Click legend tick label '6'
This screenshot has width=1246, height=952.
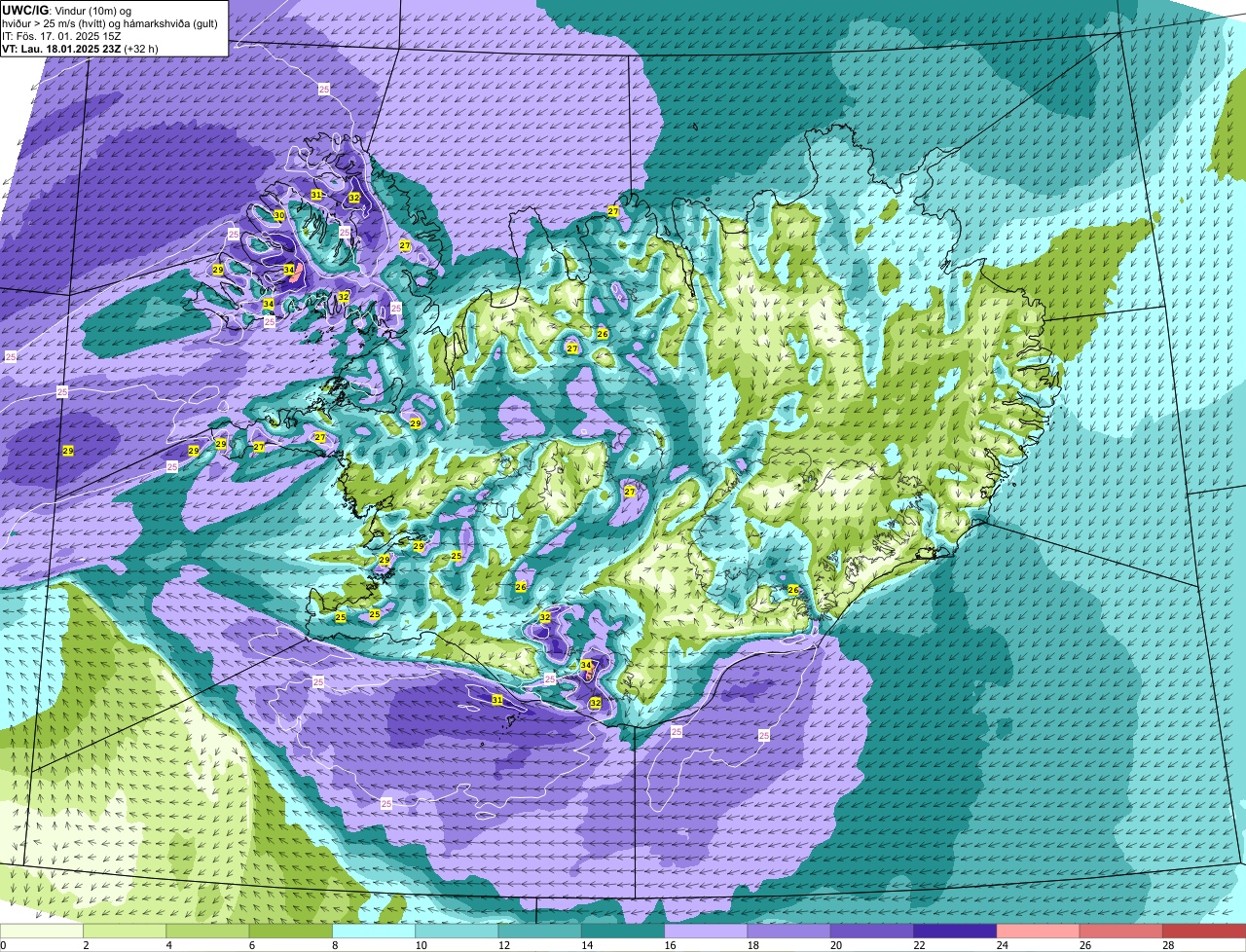[x=251, y=945]
